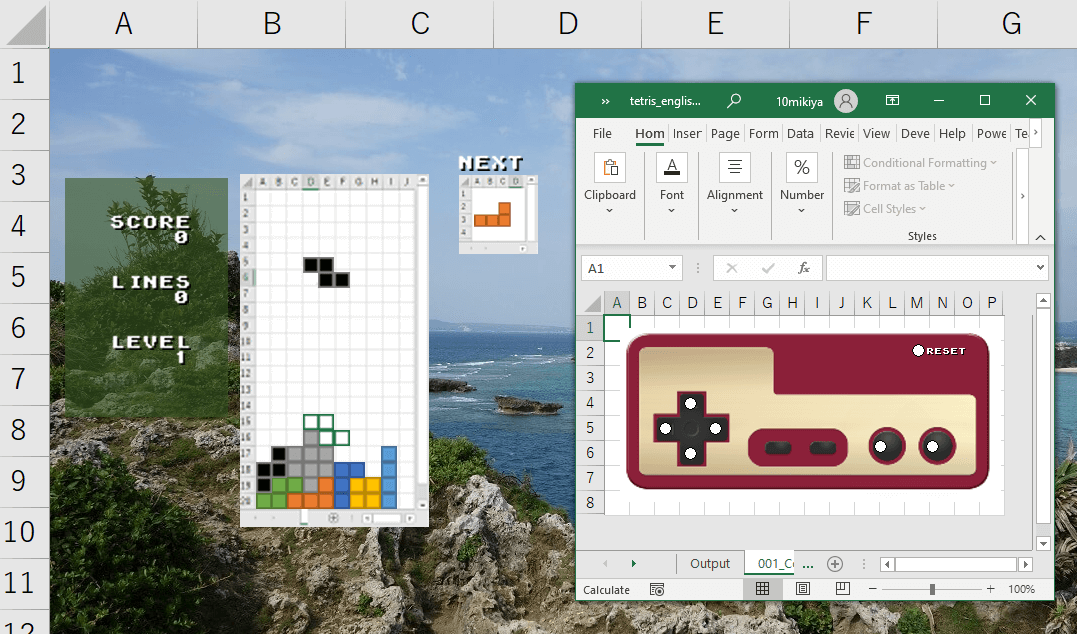
Task: Click the horizontal scrollbar track in tetris_english window
Action: pos(955,564)
